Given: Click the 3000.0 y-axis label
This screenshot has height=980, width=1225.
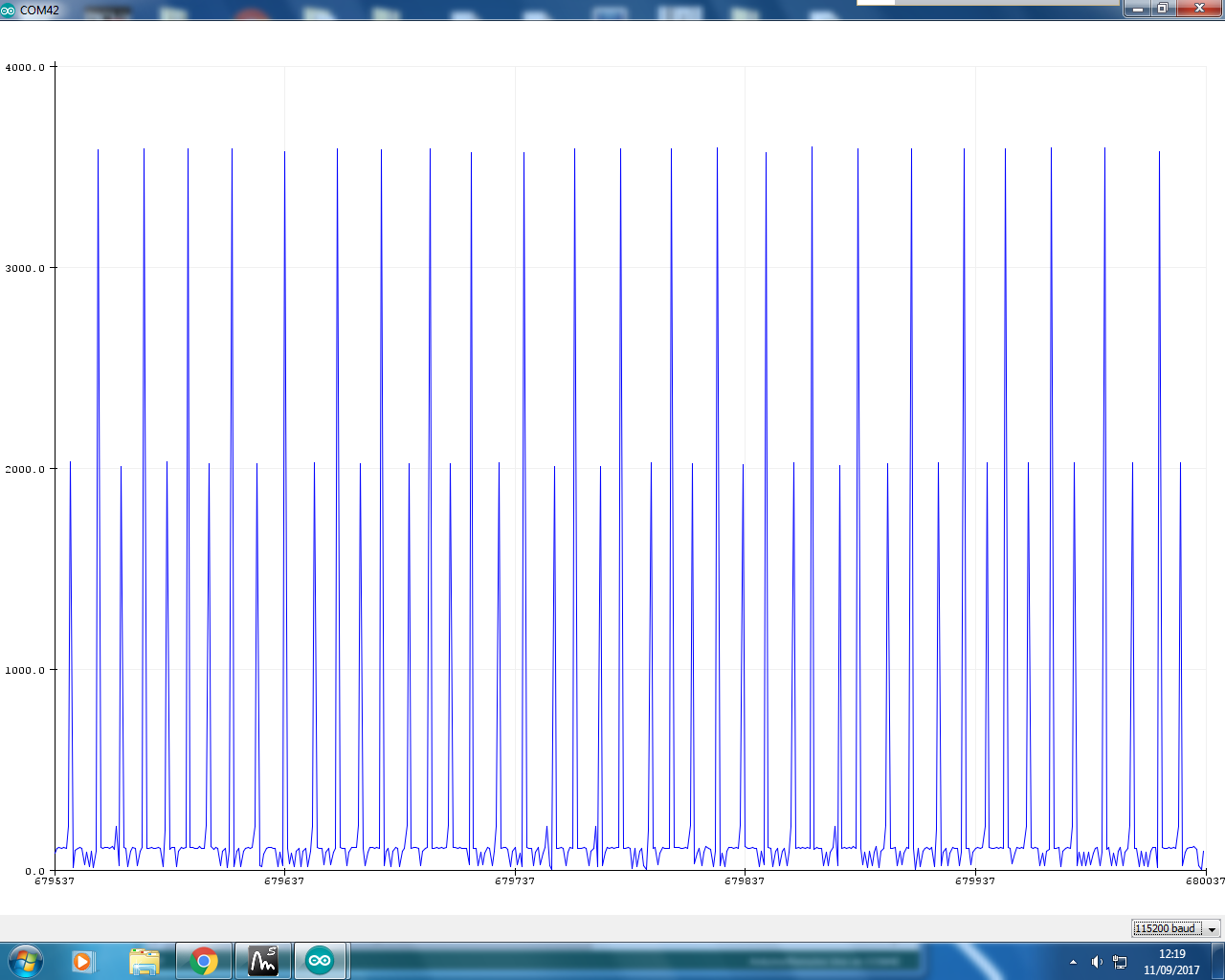Looking at the screenshot, I should 25,268.
